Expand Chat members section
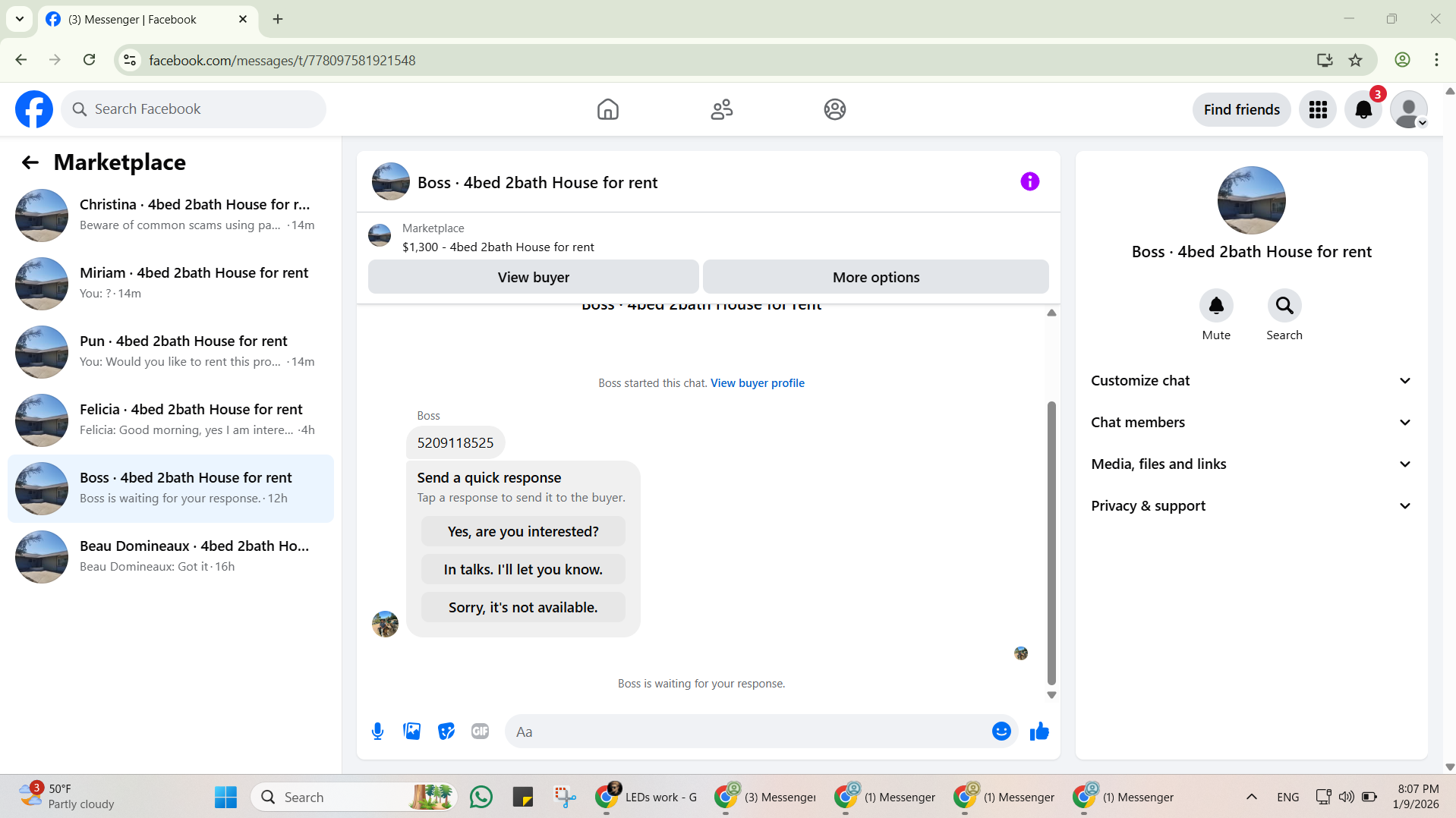Image resolution: width=1456 pixels, height=818 pixels. (x=1251, y=423)
